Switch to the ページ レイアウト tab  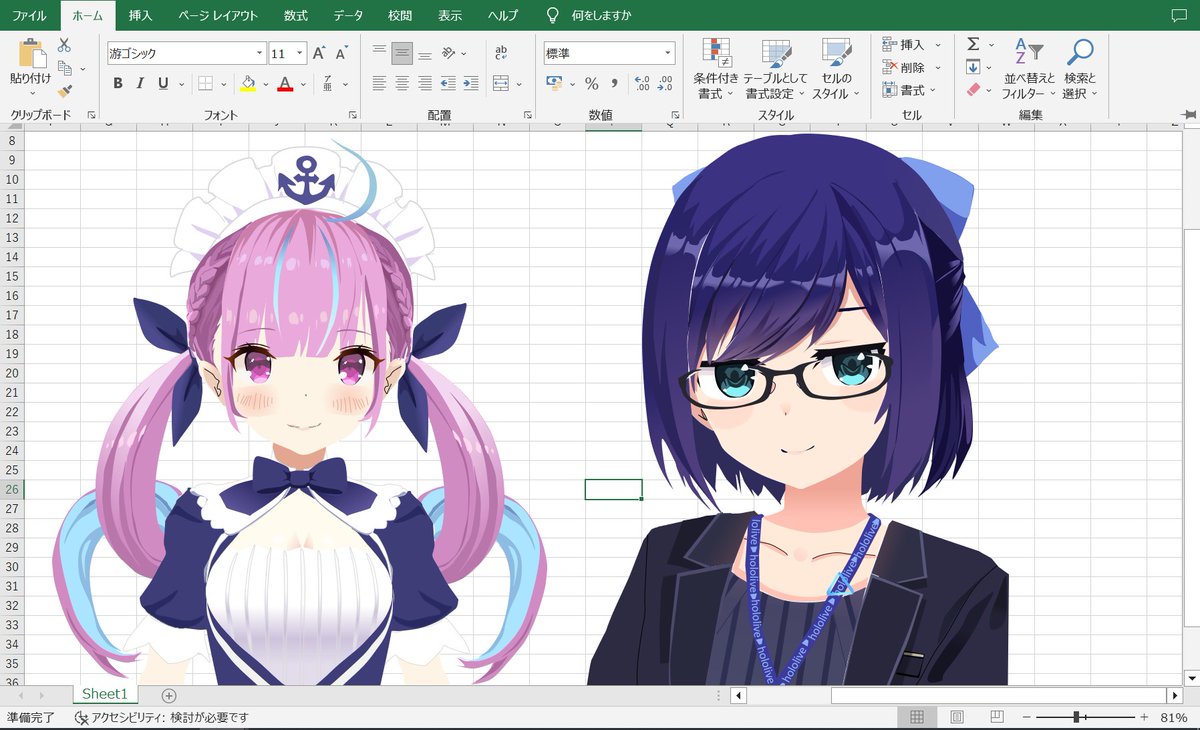pyautogui.click(x=218, y=16)
